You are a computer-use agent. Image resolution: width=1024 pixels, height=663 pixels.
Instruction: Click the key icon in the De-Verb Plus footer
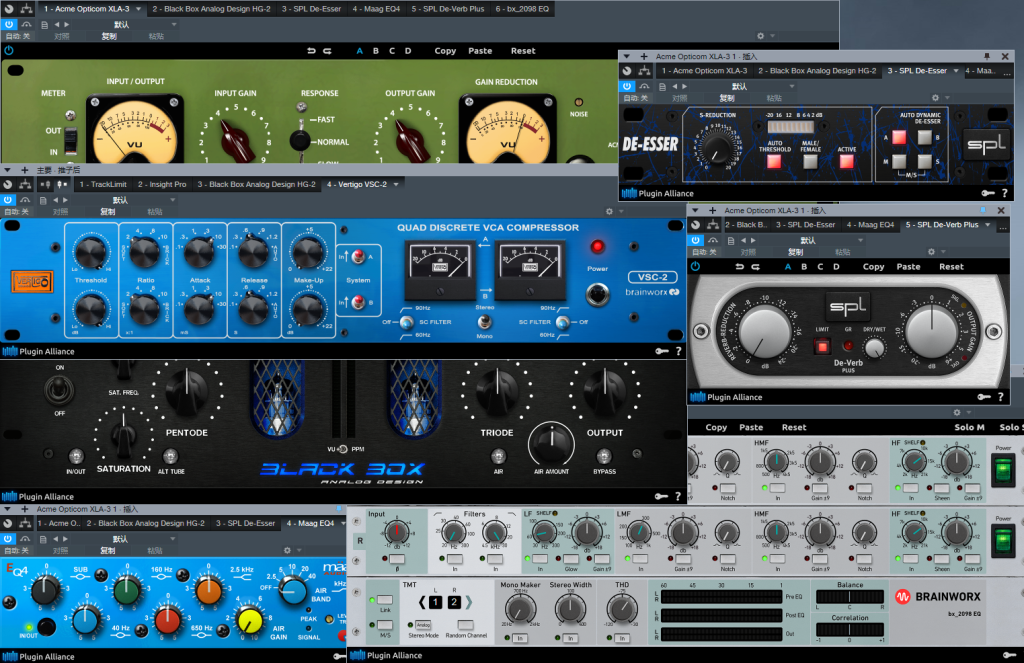[984, 397]
